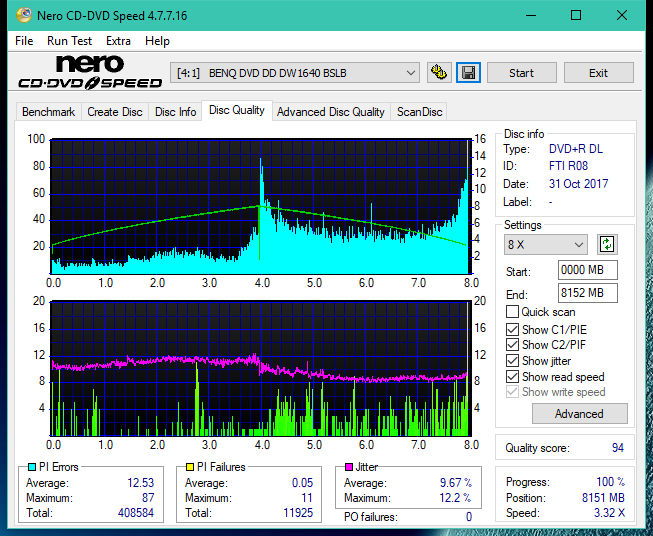Maximize the Nero CD-DVD Speed window
Image resolution: width=653 pixels, height=536 pixels.
[576, 15]
